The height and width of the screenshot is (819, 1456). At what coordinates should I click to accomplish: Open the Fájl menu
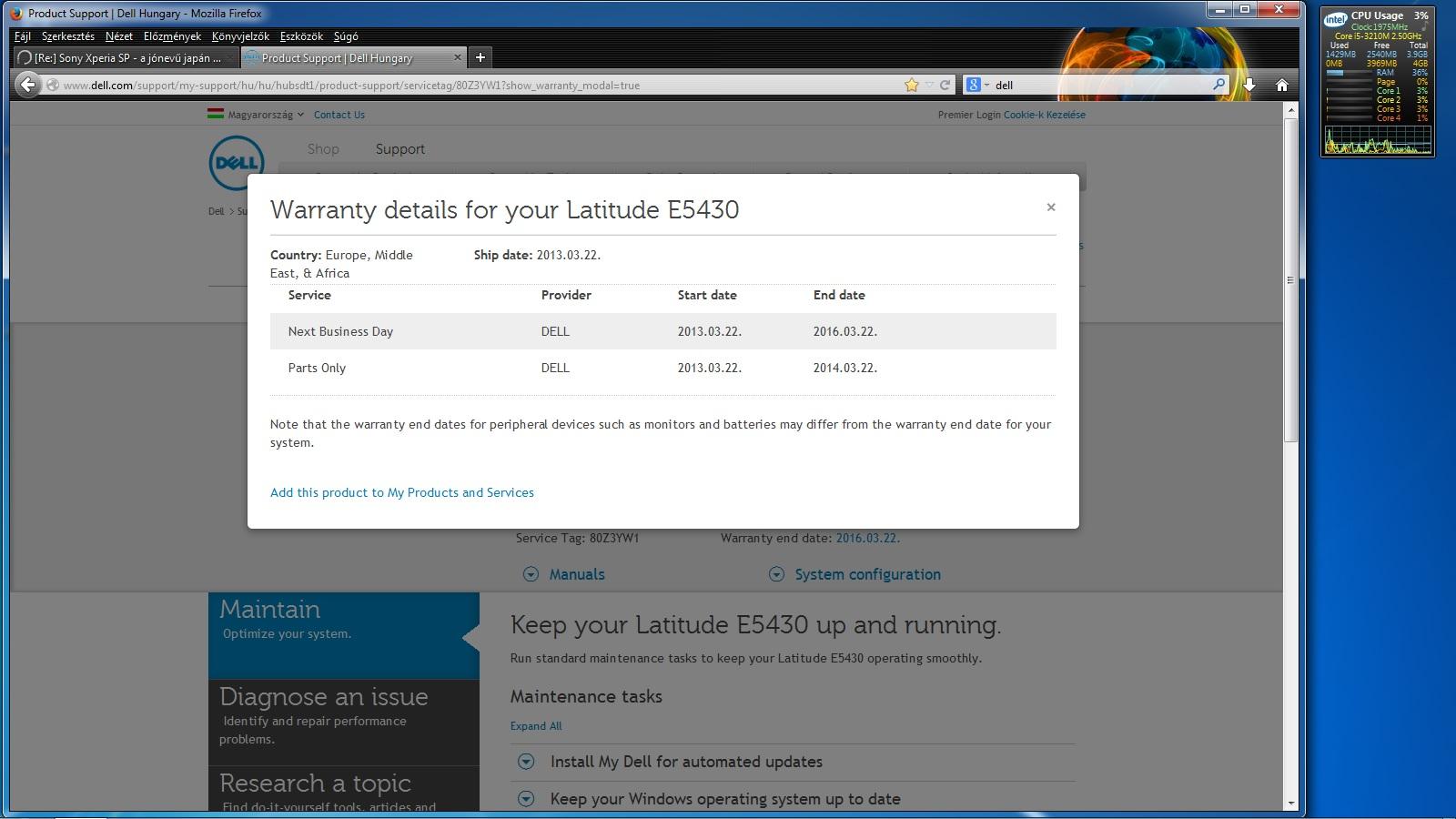[23, 36]
